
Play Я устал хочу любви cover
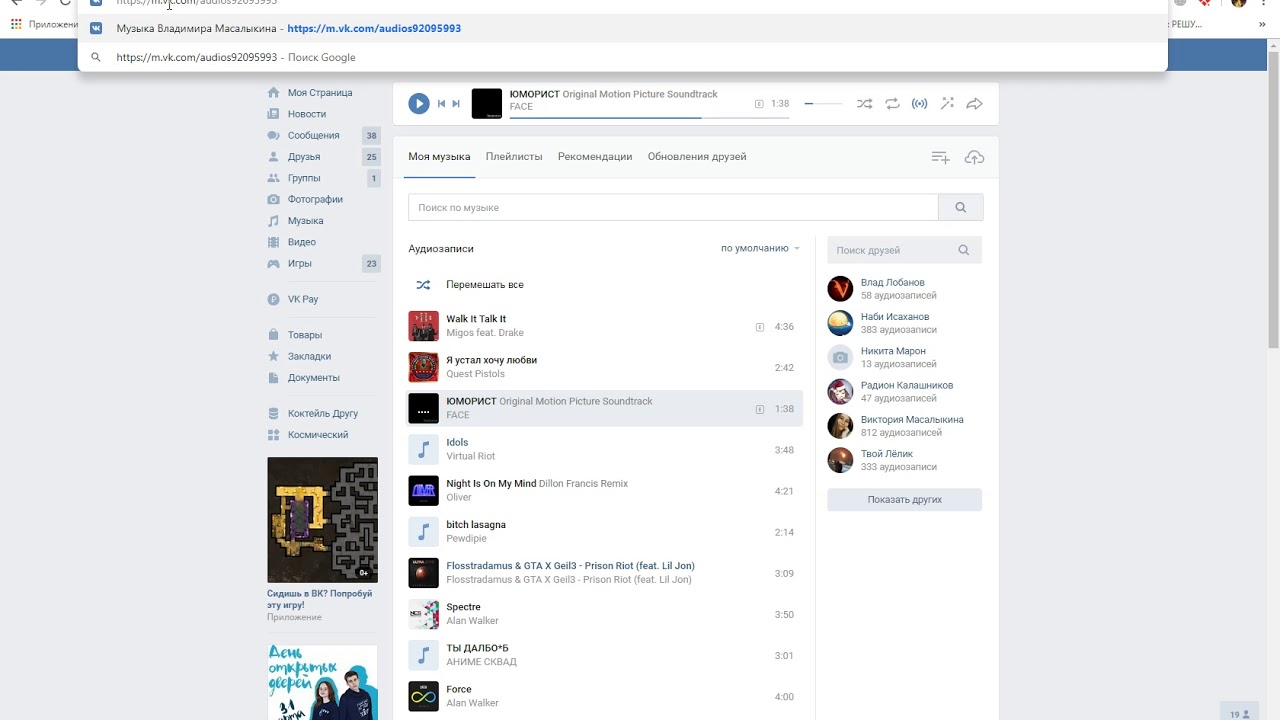[x=423, y=367]
